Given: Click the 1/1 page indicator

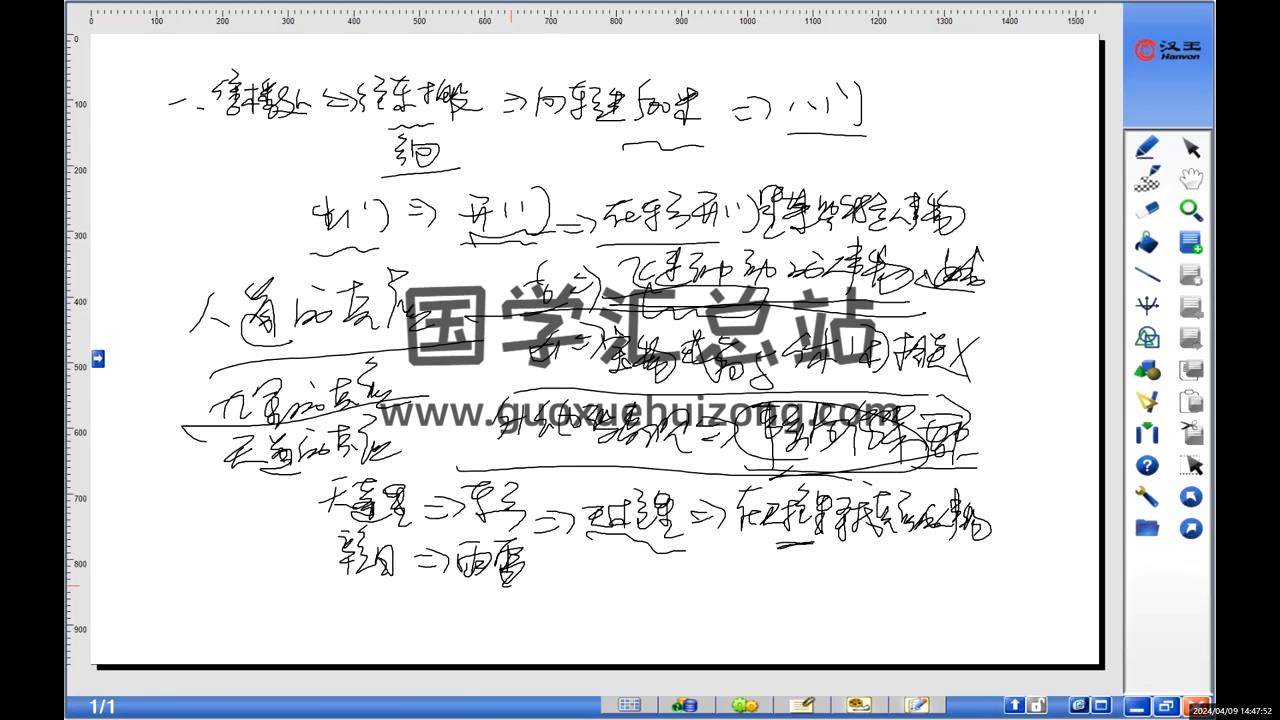Looking at the screenshot, I should click(103, 707).
